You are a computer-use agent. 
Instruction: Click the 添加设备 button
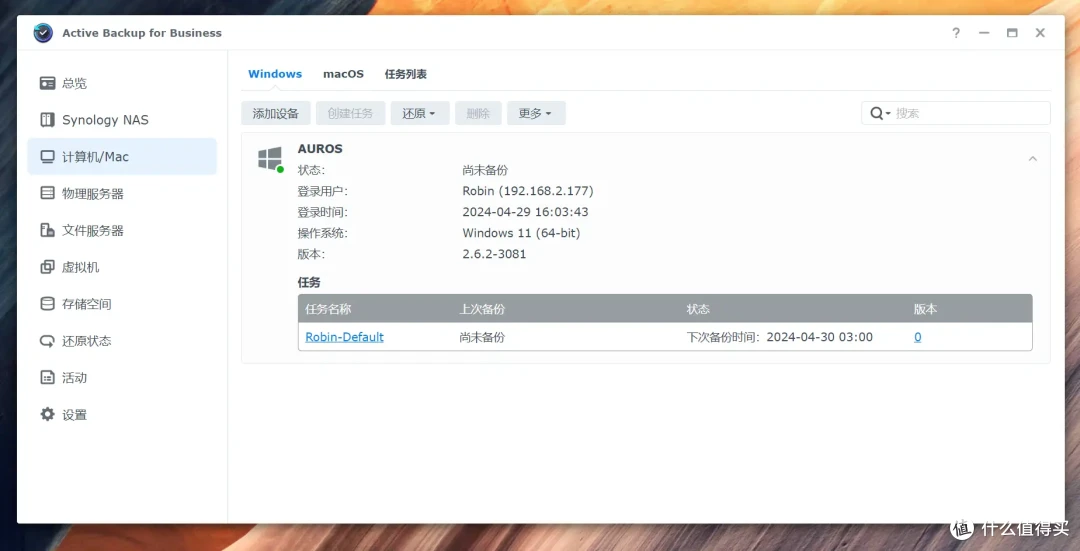tap(276, 114)
